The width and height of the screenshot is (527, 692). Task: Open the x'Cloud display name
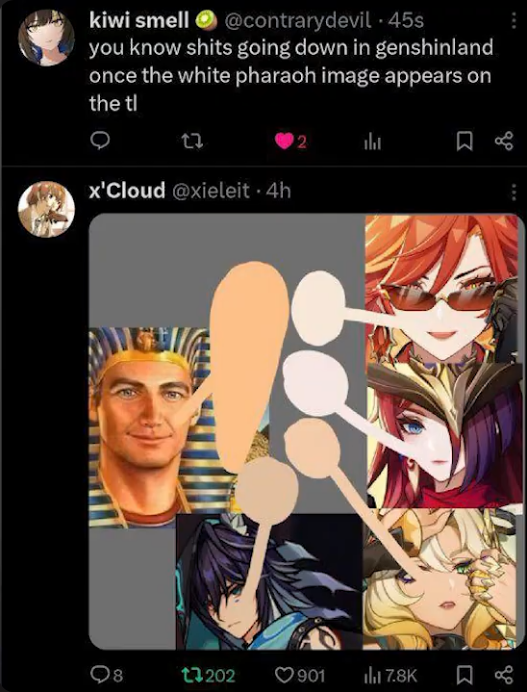tap(127, 191)
